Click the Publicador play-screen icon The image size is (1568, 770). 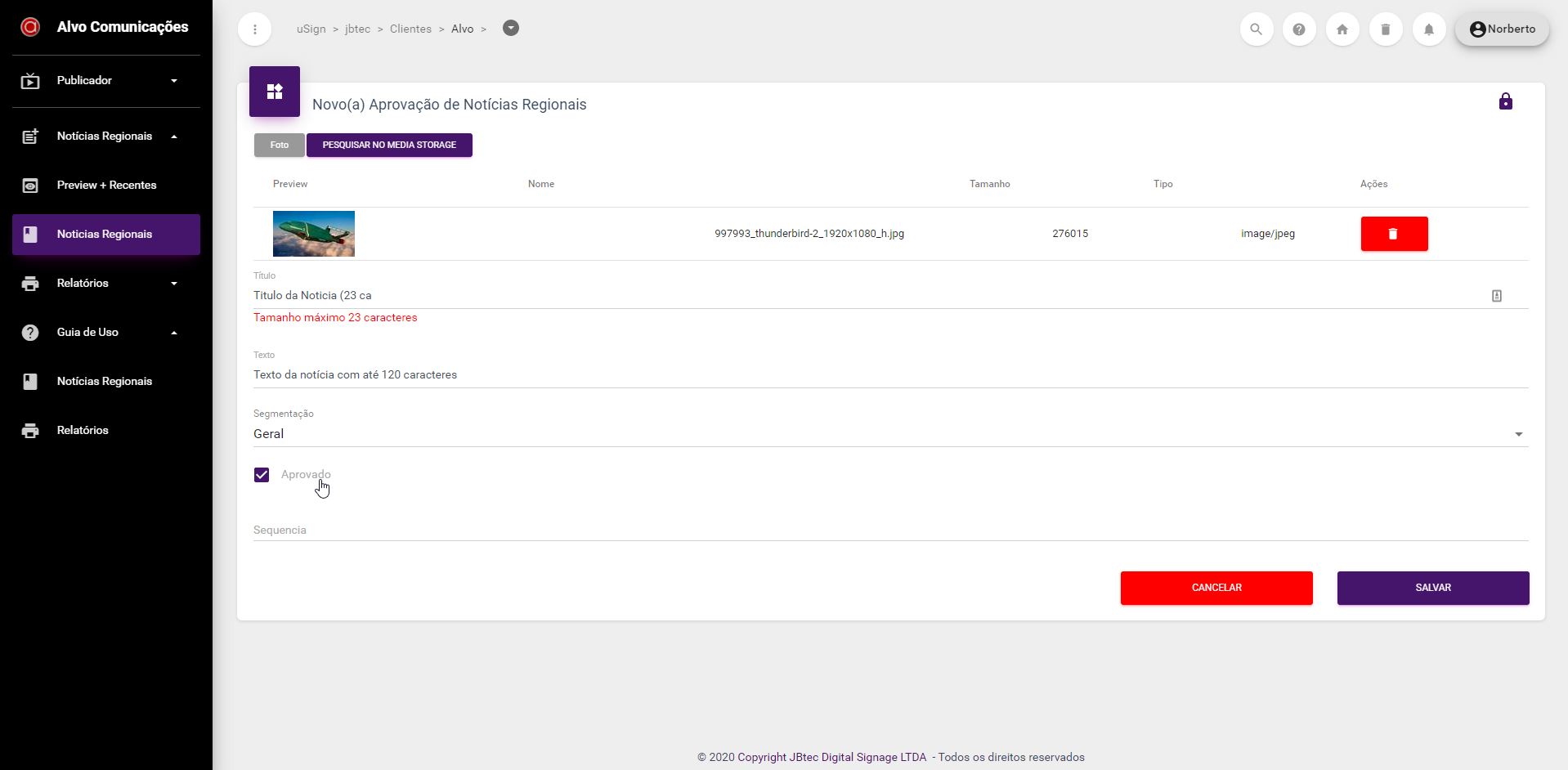pyautogui.click(x=30, y=81)
